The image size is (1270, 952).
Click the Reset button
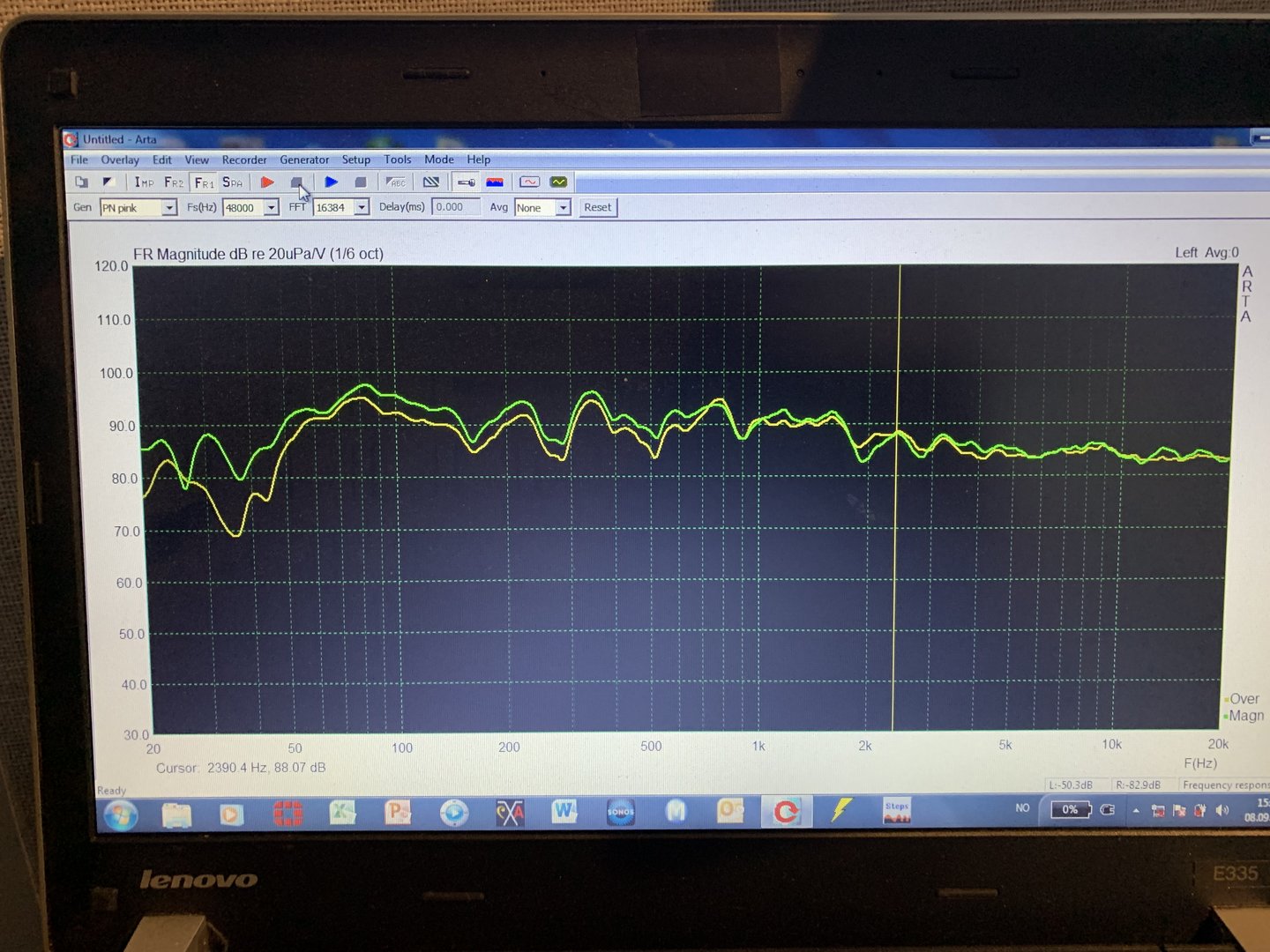(x=597, y=208)
